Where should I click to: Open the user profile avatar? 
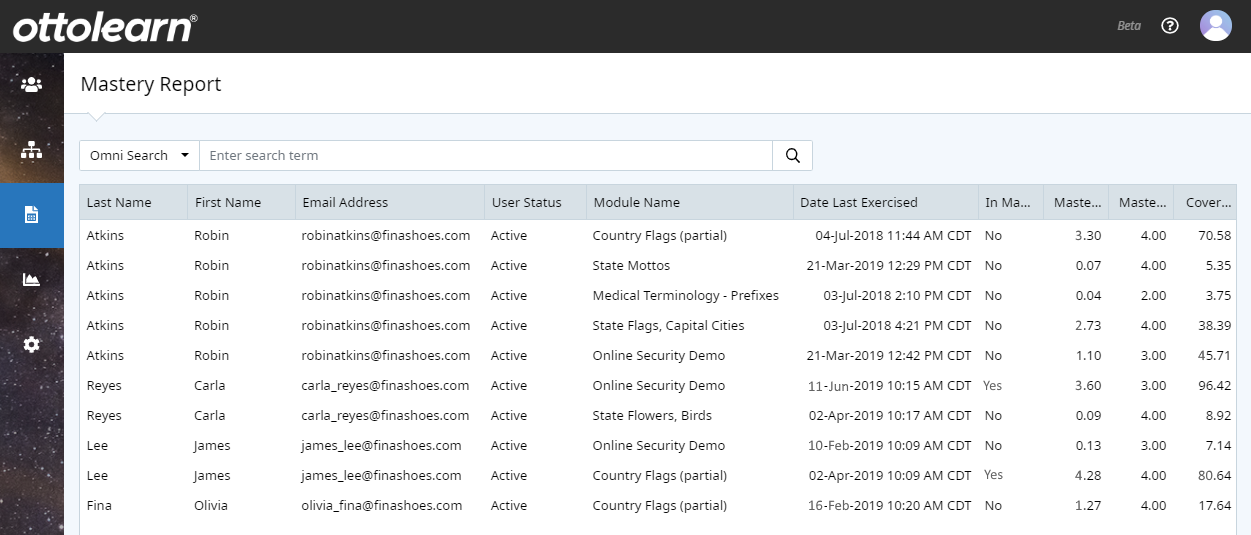pos(1216,26)
